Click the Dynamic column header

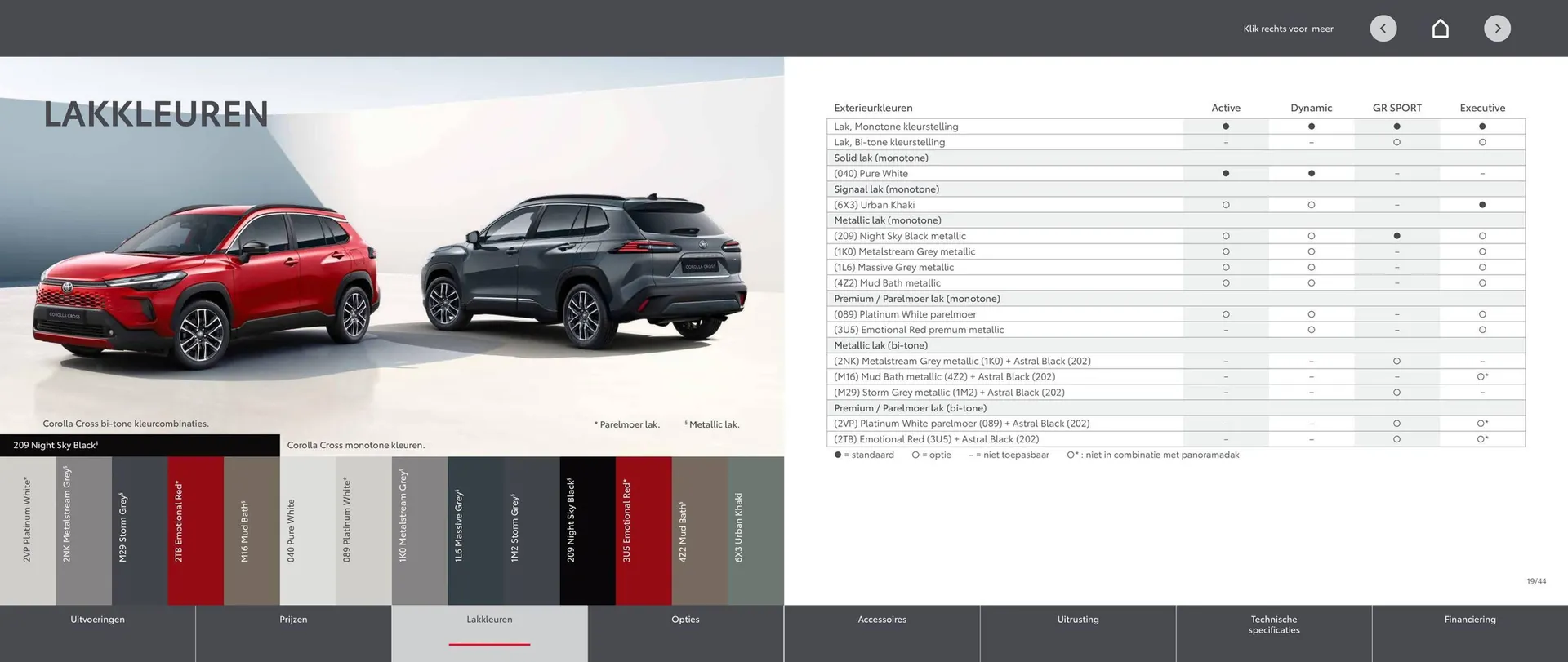(1311, 108)
